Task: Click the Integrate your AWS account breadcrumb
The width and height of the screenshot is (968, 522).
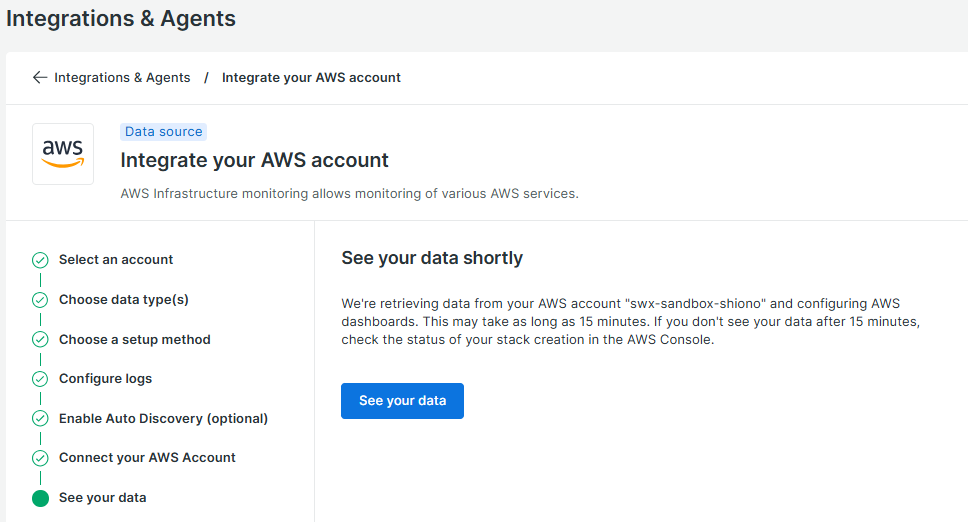Action: (311, 78)
